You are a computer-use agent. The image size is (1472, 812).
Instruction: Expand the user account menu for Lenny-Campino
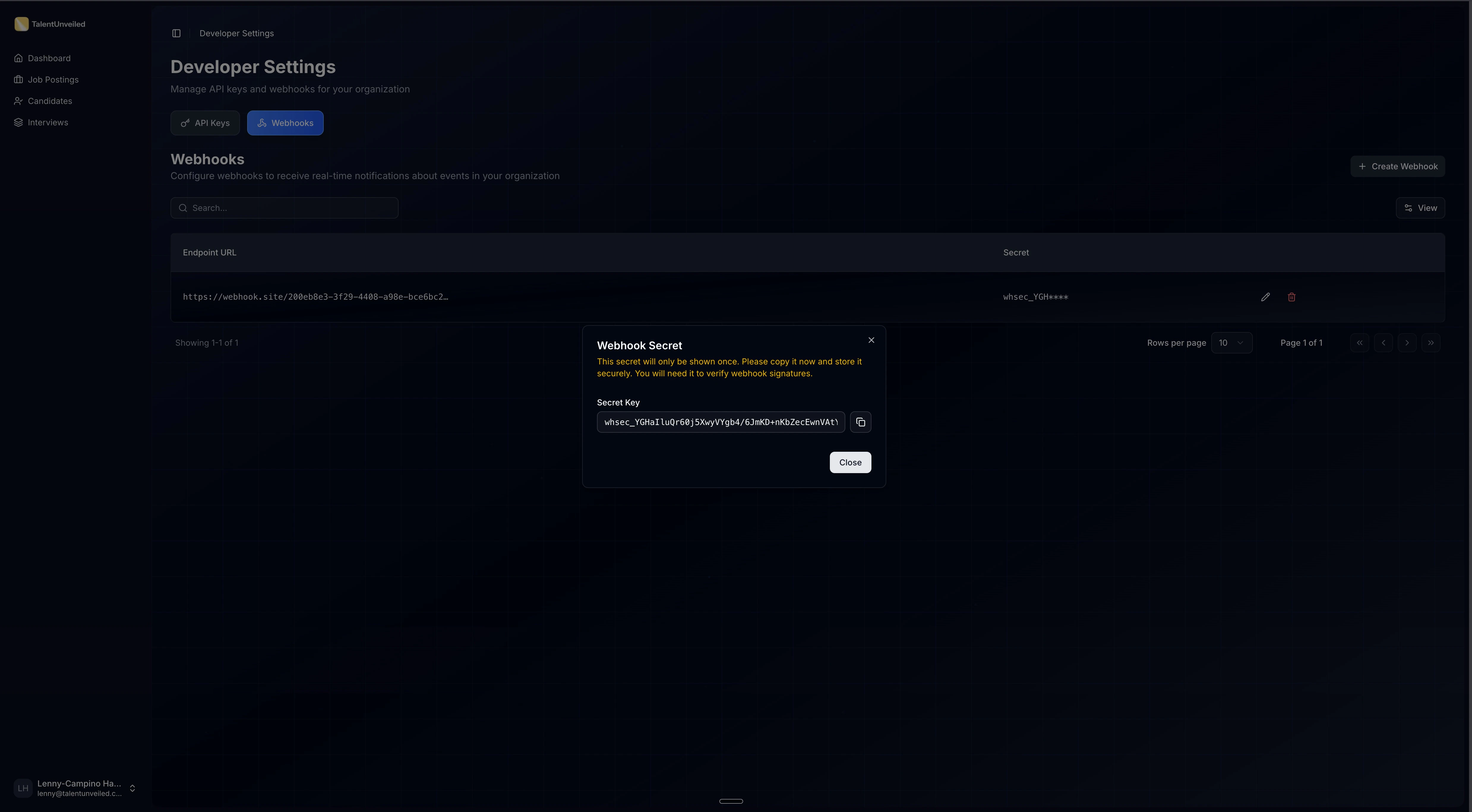coord(132,788)
